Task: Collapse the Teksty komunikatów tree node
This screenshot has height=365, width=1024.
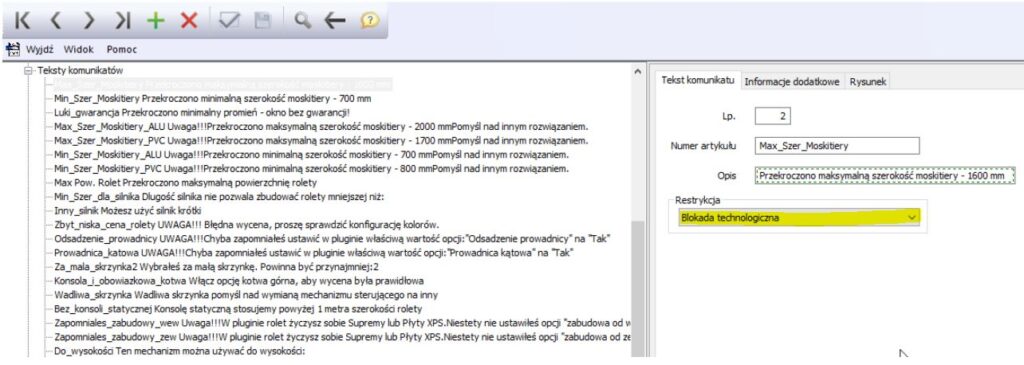Action: 28,70
